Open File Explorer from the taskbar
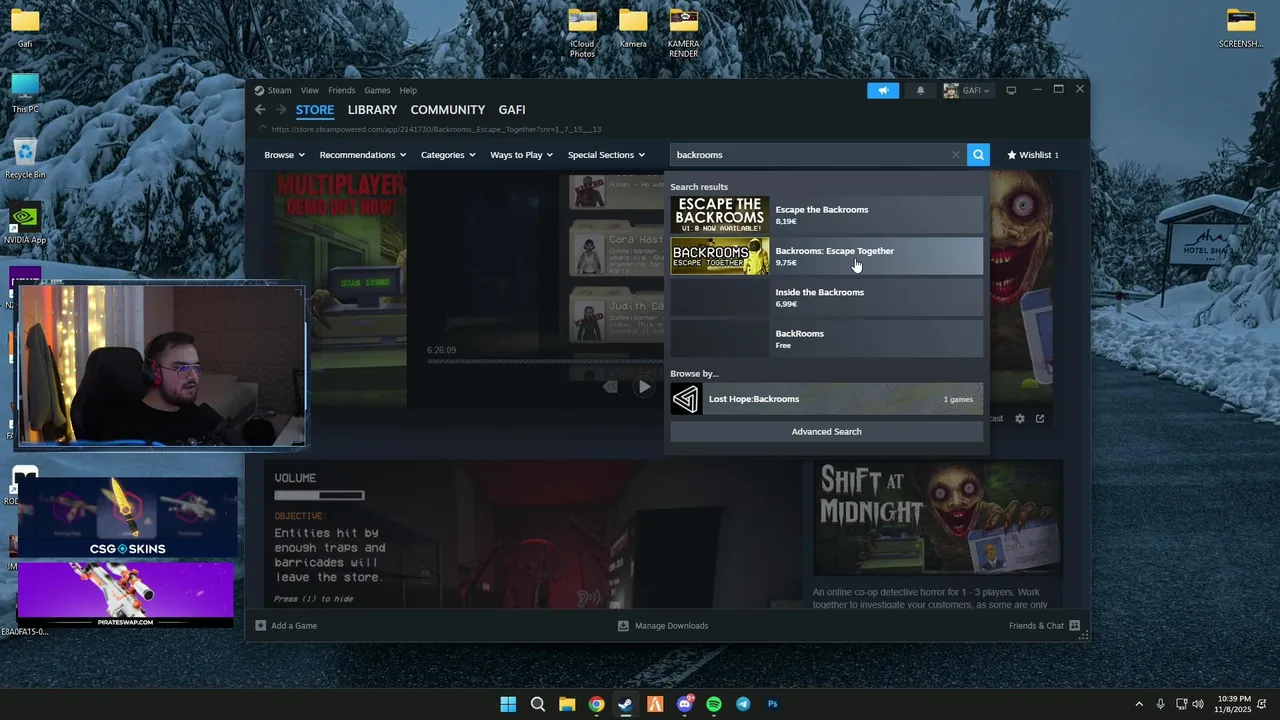The height and width of the screenshot is (720, 1280). [x=567, y=704]
